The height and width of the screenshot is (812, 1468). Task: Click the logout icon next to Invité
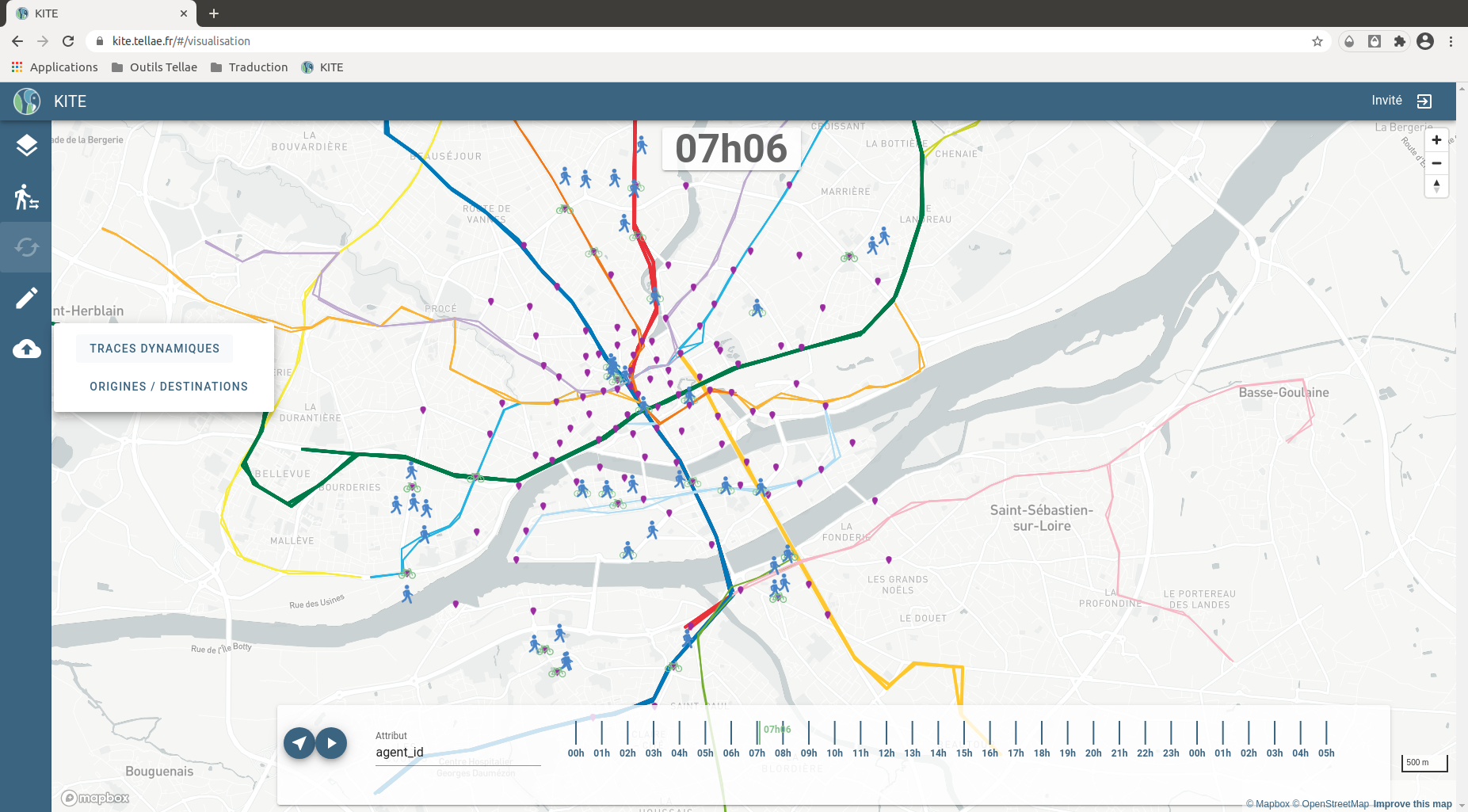[x=1424, y=101]
